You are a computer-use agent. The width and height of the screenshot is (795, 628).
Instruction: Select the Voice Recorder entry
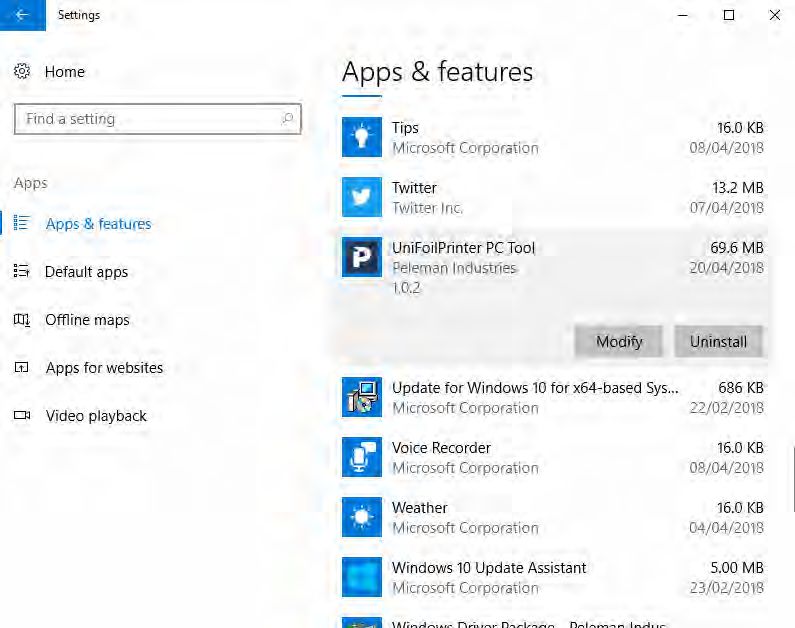point(441,448)
